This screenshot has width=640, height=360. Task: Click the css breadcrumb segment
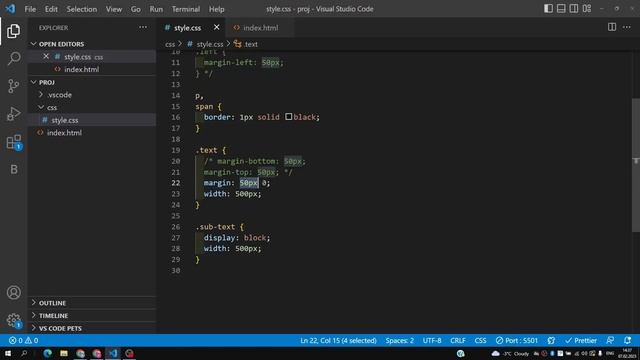[x=170, y=44]
